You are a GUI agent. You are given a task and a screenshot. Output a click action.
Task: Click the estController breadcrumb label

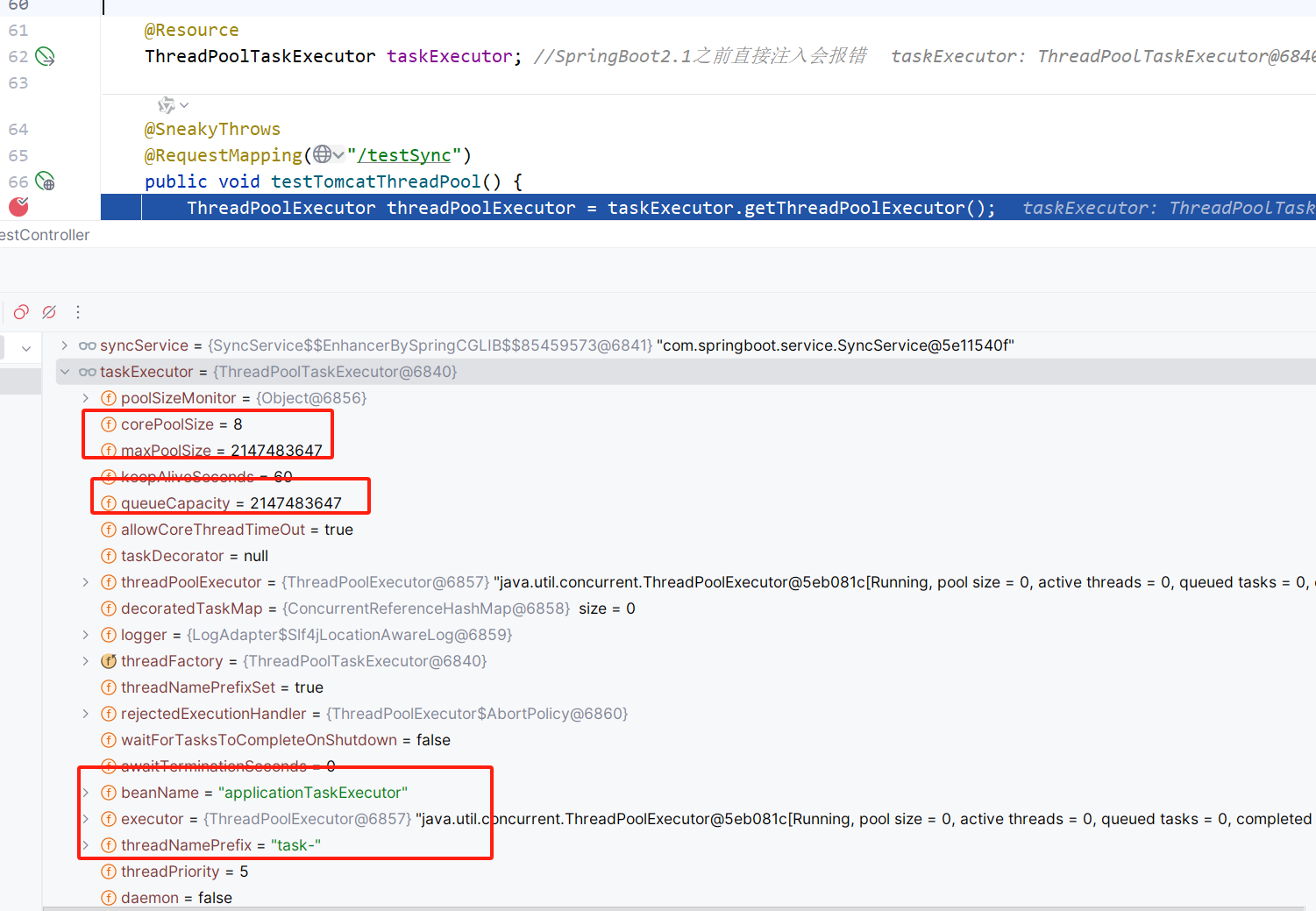click(45, 234)
